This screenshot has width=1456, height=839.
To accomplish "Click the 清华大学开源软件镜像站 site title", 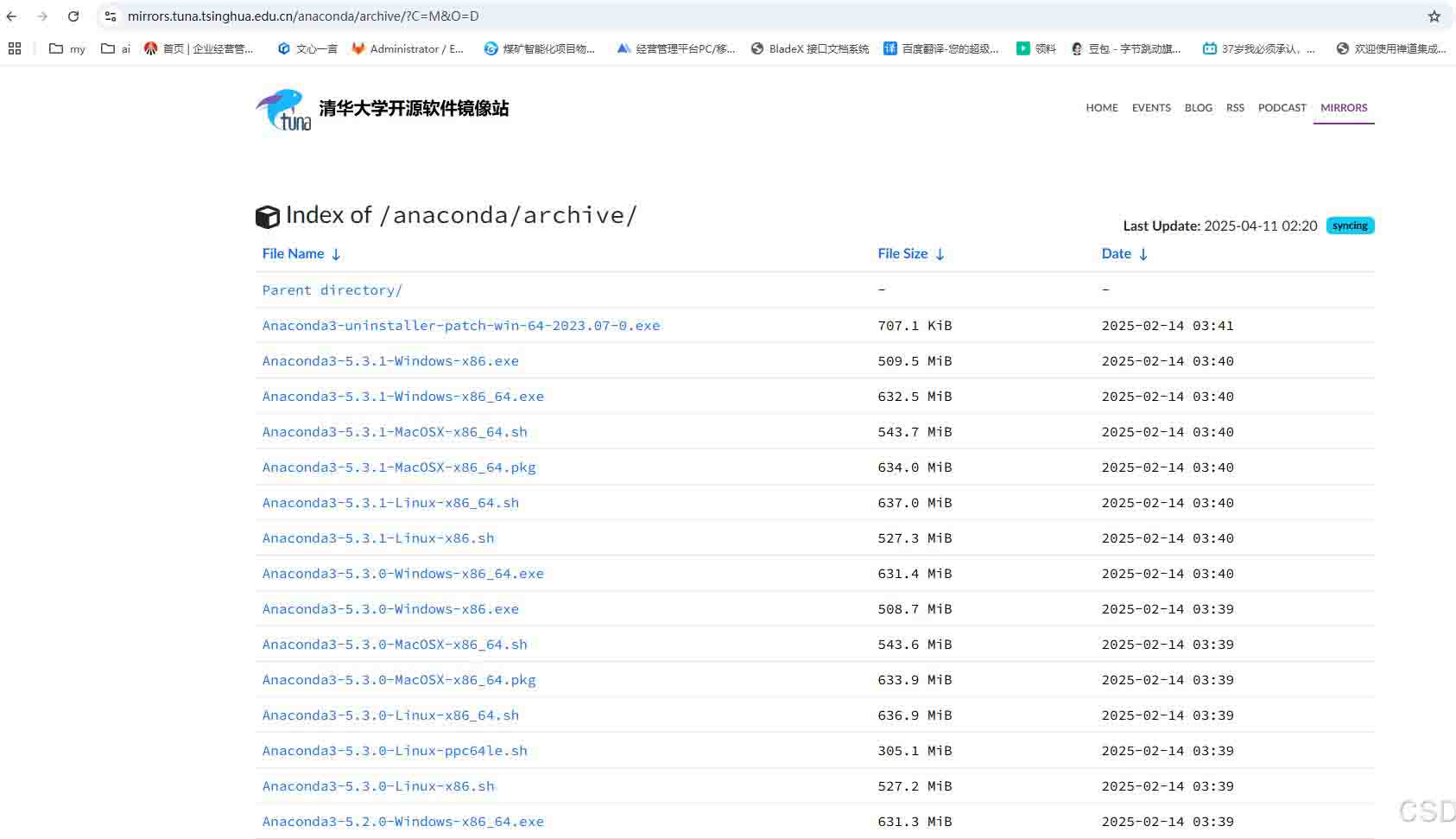I will 414,108.
